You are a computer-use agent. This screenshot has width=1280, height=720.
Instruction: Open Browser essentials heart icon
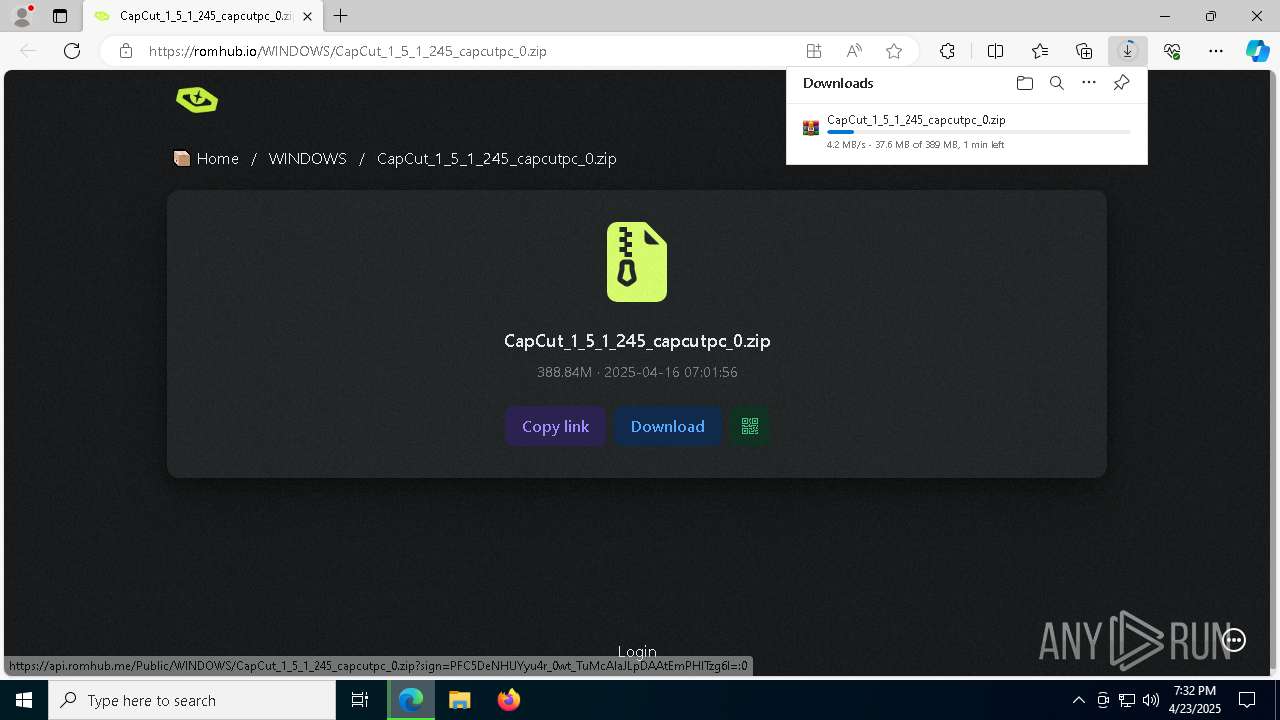coord(1172,51)
